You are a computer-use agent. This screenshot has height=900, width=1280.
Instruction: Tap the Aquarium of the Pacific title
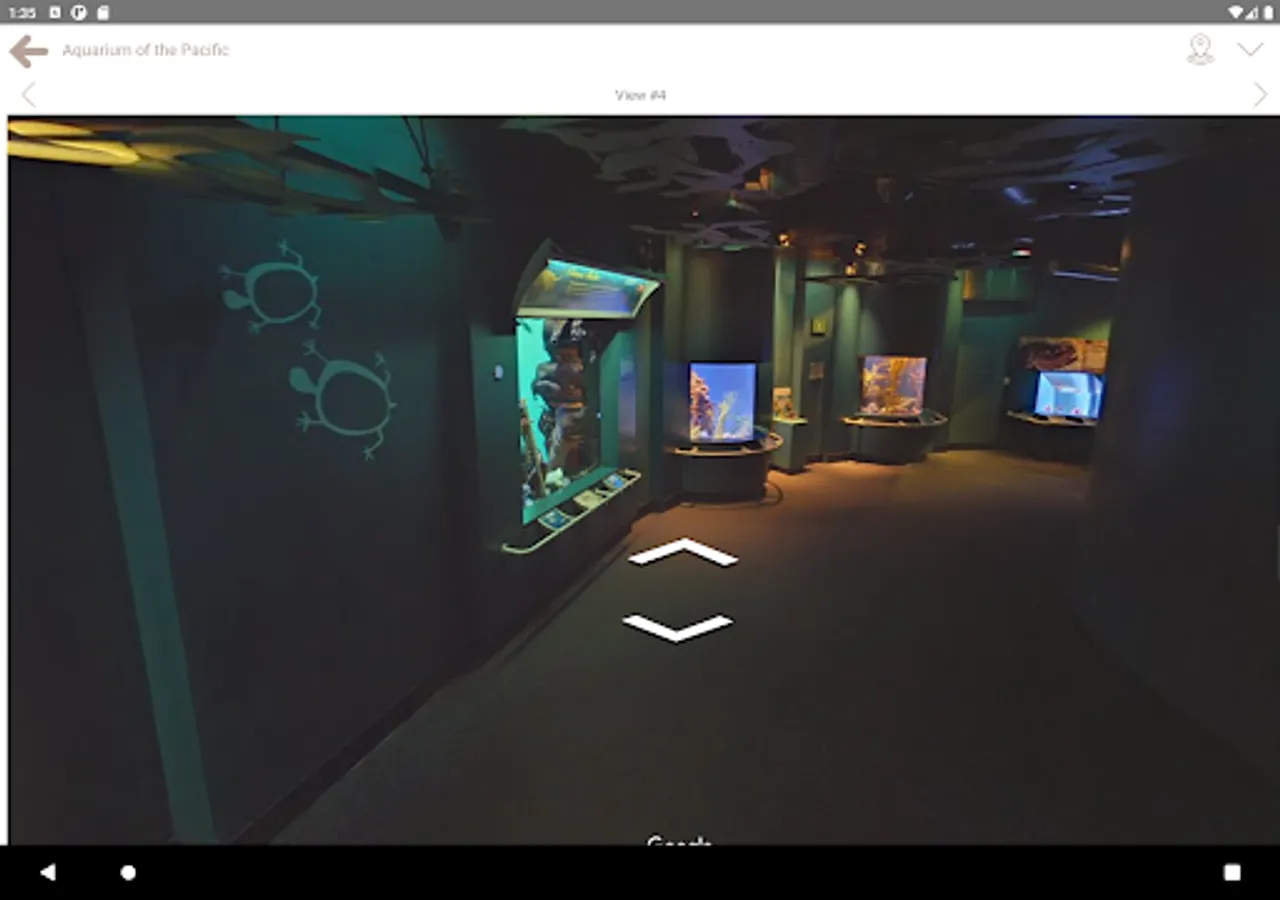click(x=146, y=50)
